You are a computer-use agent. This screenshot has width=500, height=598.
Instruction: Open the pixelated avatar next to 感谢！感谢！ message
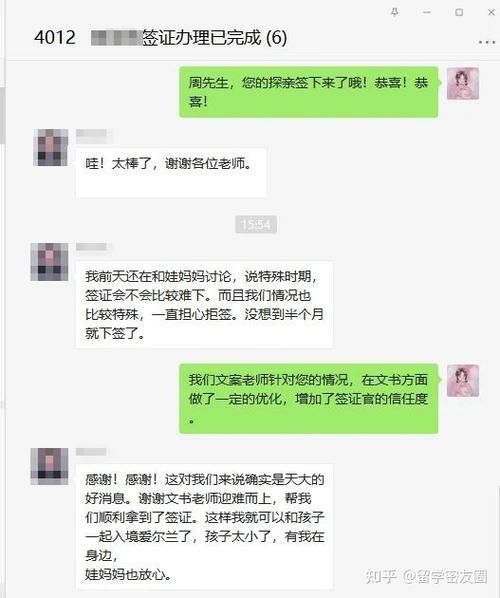pyautogui.click(x=49, y=466)
